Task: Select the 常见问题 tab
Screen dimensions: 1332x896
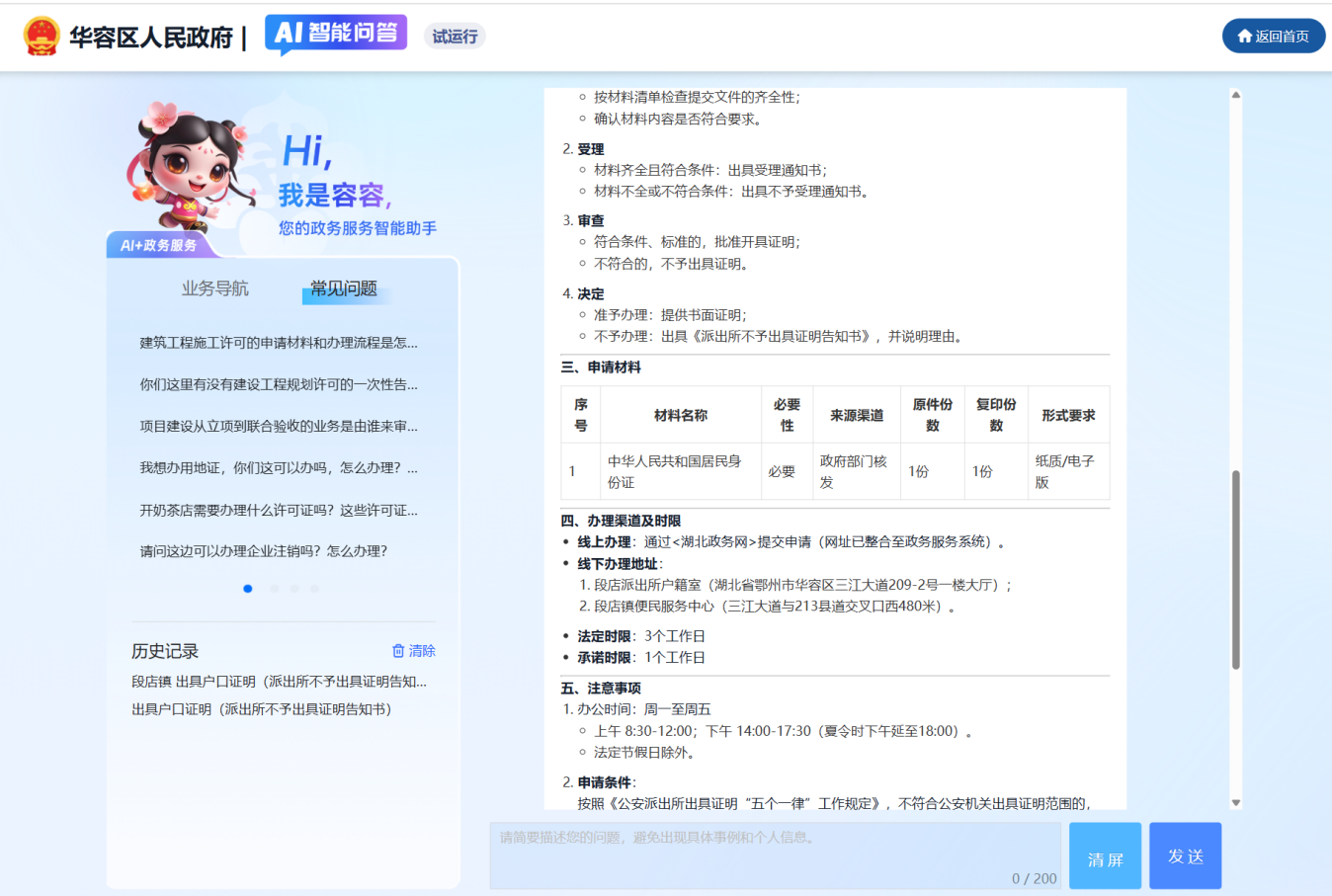Action: tap(344, 288)
